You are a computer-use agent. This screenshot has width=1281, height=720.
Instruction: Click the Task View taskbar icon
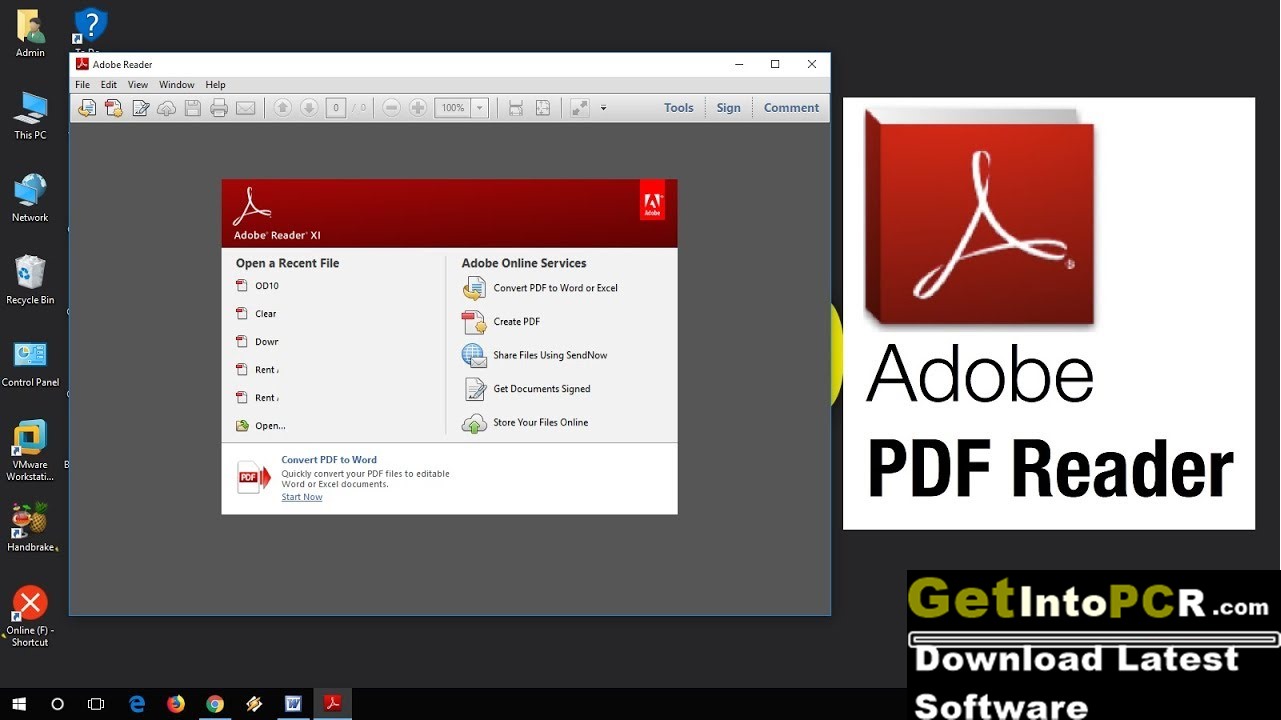pos(96,704)
